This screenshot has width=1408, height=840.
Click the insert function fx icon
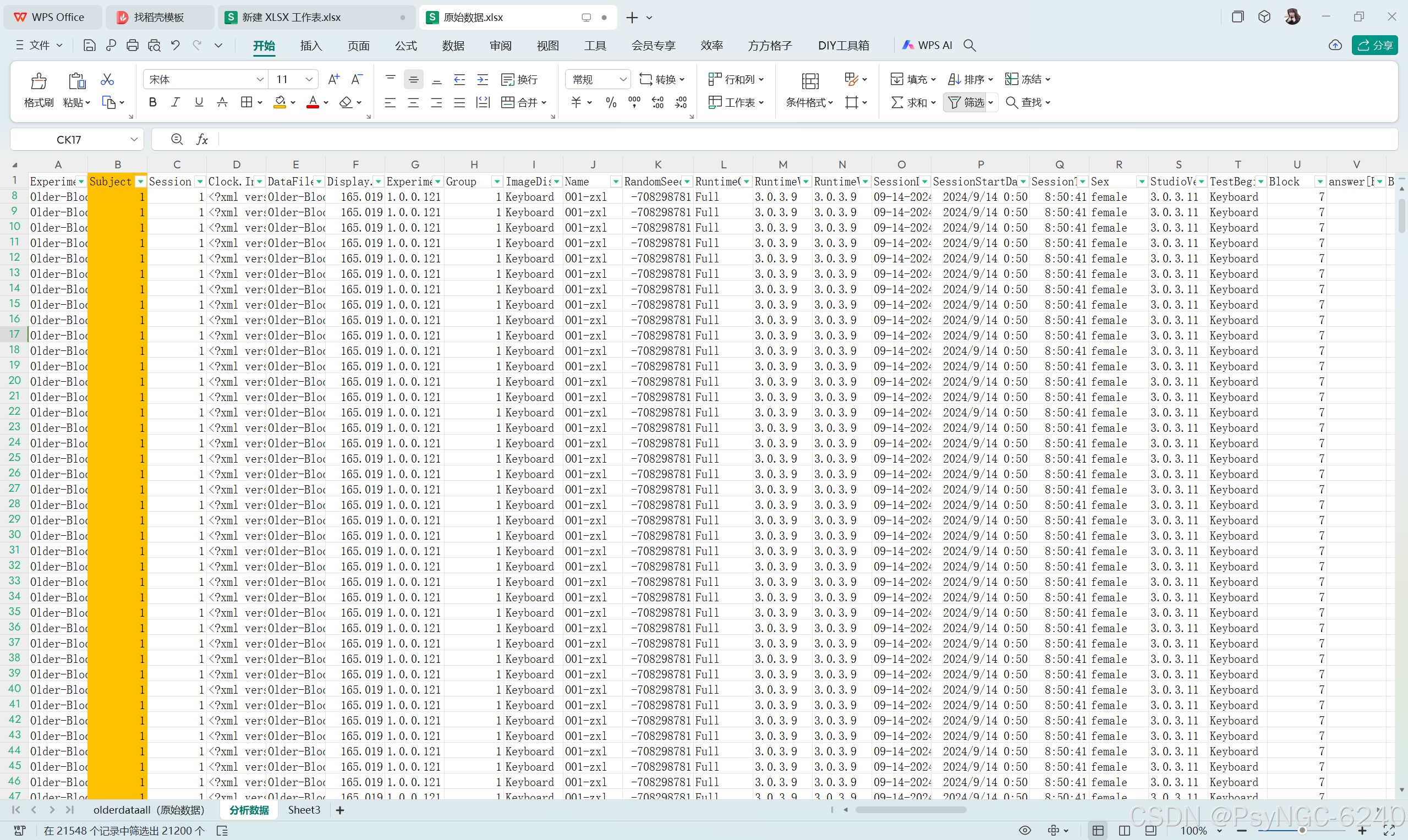point(201,139)
